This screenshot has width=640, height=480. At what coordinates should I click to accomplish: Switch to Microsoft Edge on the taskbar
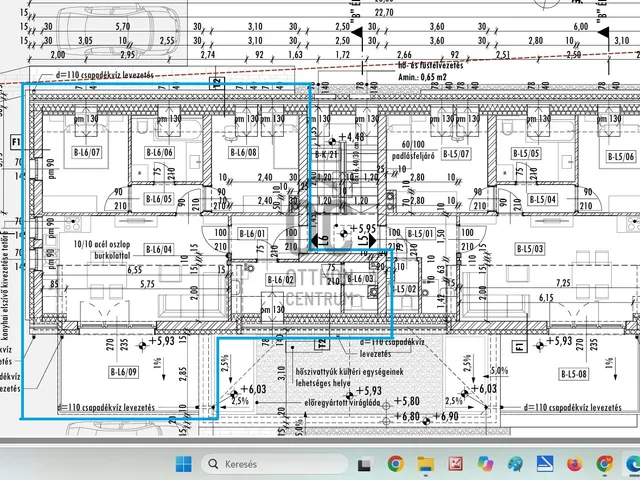coord(633,464)
